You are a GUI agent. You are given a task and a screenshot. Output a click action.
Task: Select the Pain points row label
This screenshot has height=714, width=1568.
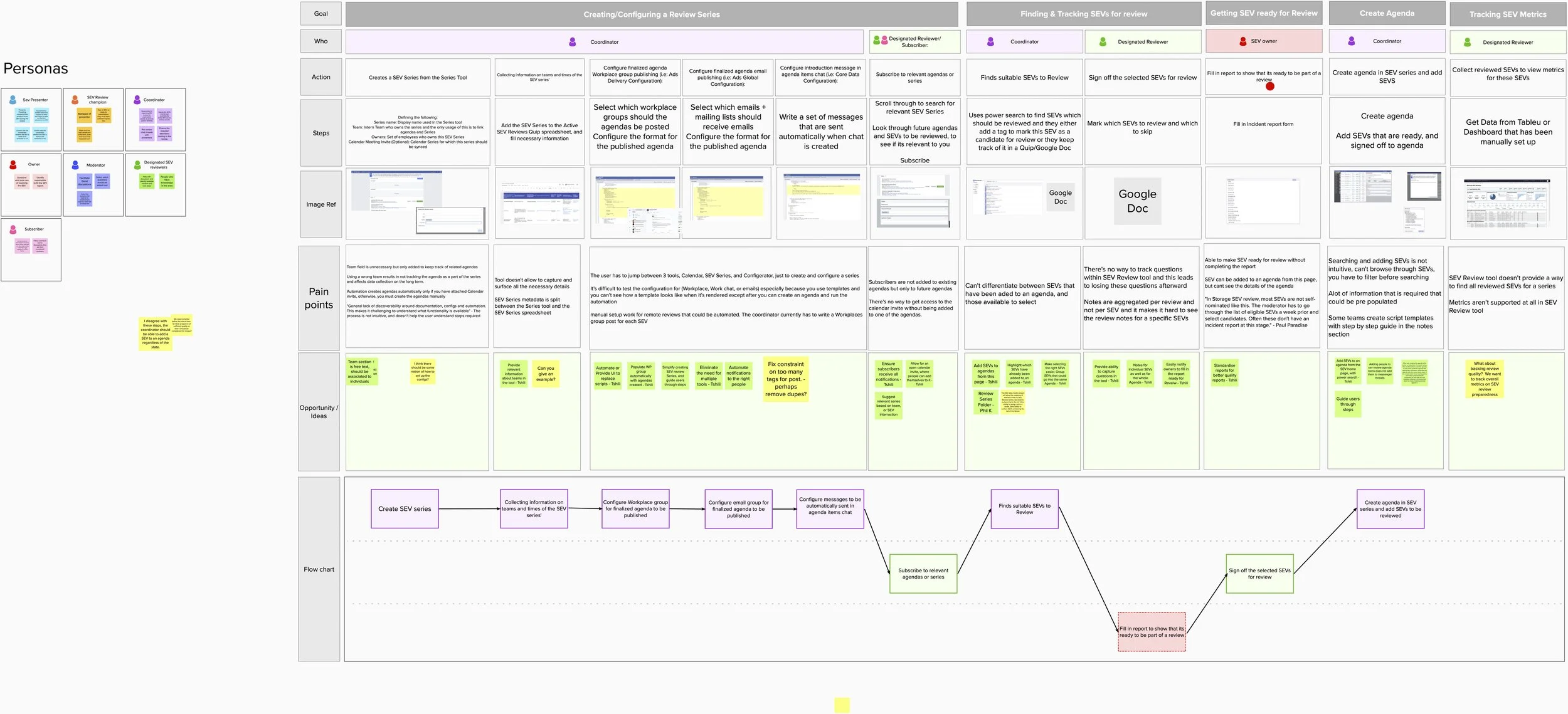tap(319, 298)
